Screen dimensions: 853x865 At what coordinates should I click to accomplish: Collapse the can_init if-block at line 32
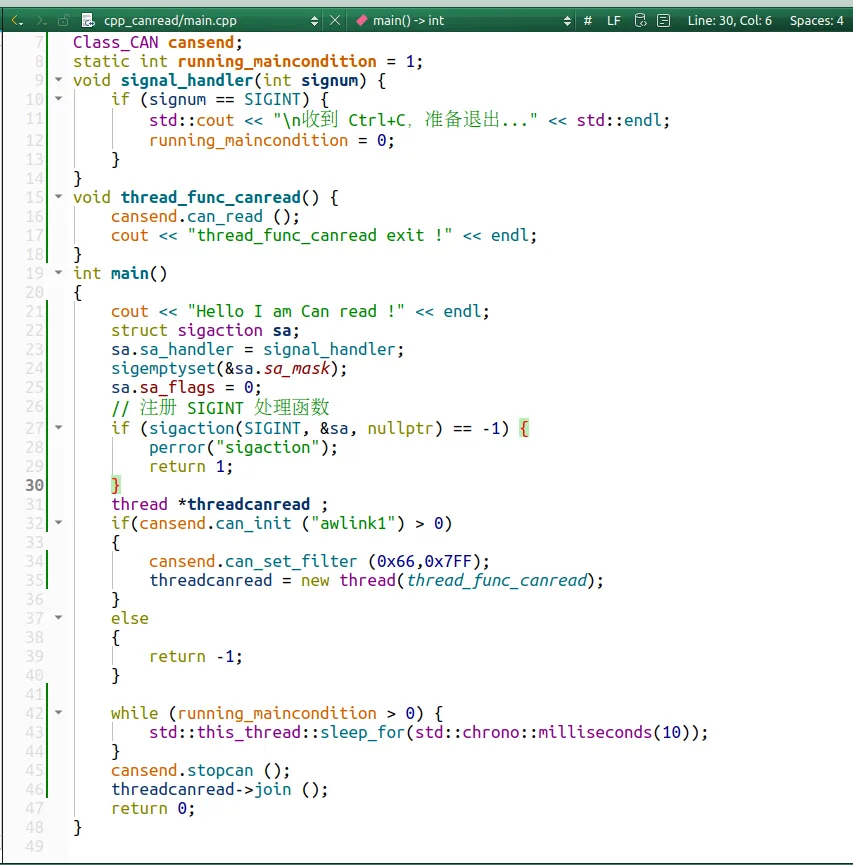[x=58, y=522]
